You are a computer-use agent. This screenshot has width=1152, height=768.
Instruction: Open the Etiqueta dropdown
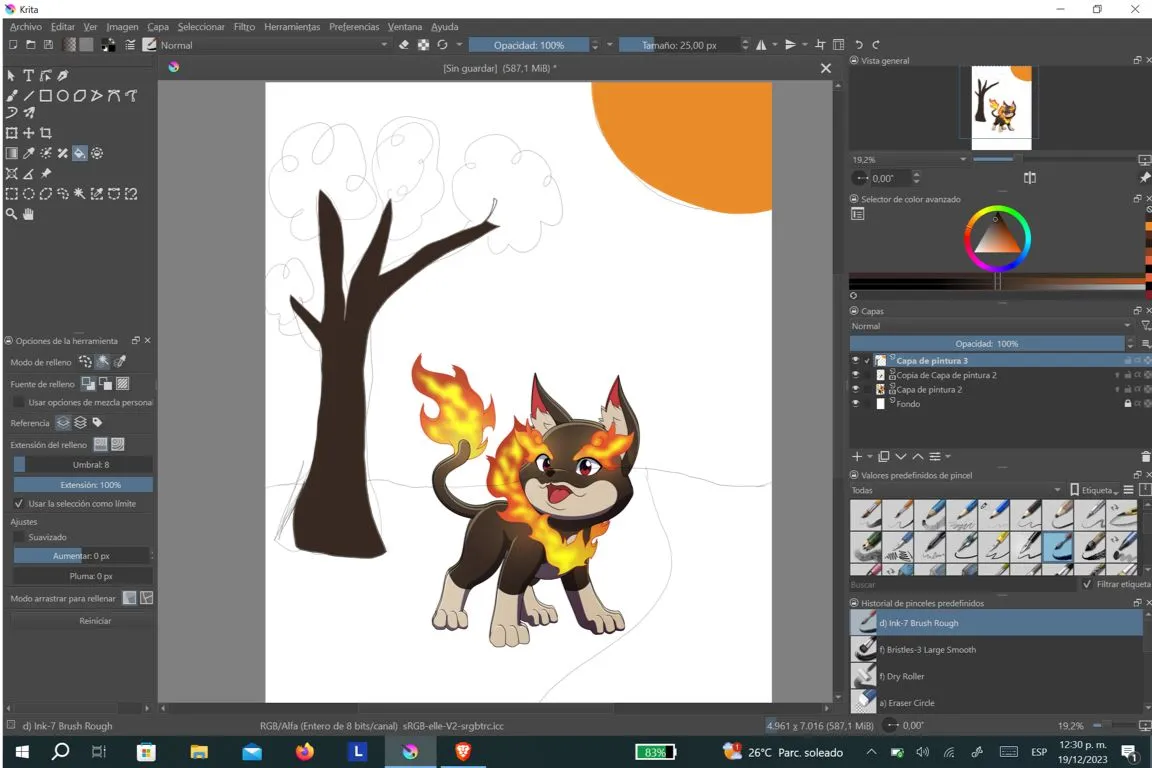click(1095, 490)
